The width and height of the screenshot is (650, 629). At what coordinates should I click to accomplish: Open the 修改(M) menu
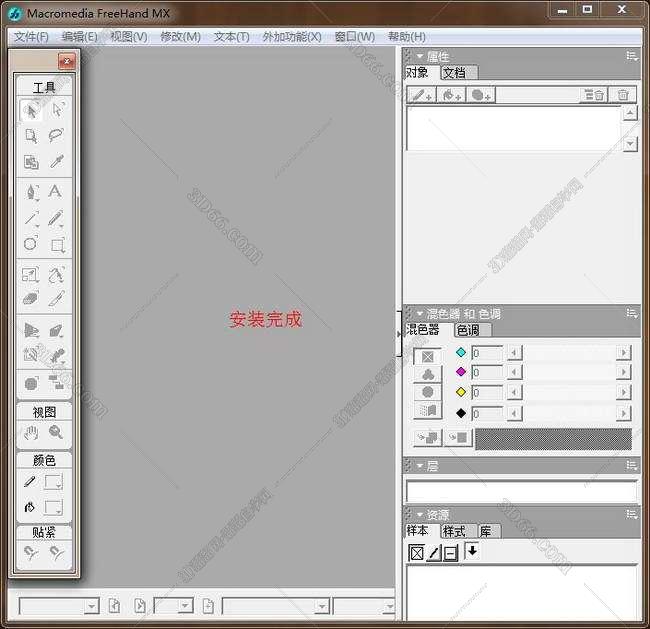pos(180,36)
